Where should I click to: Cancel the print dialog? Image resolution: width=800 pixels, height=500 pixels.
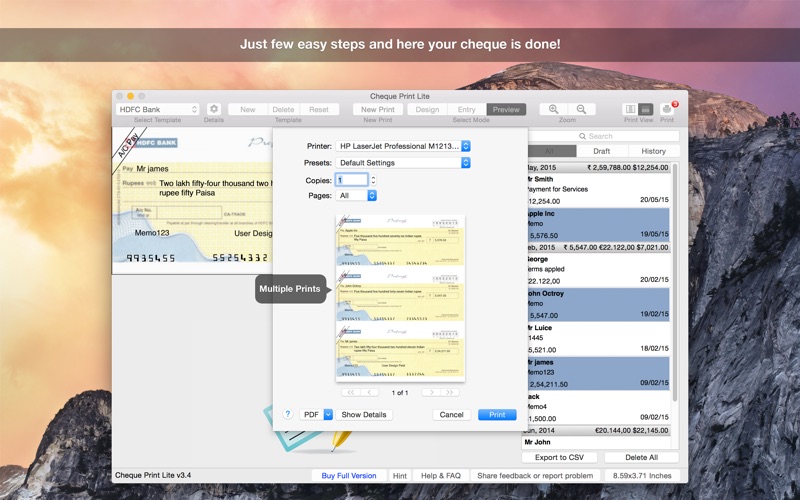(452, 414)
